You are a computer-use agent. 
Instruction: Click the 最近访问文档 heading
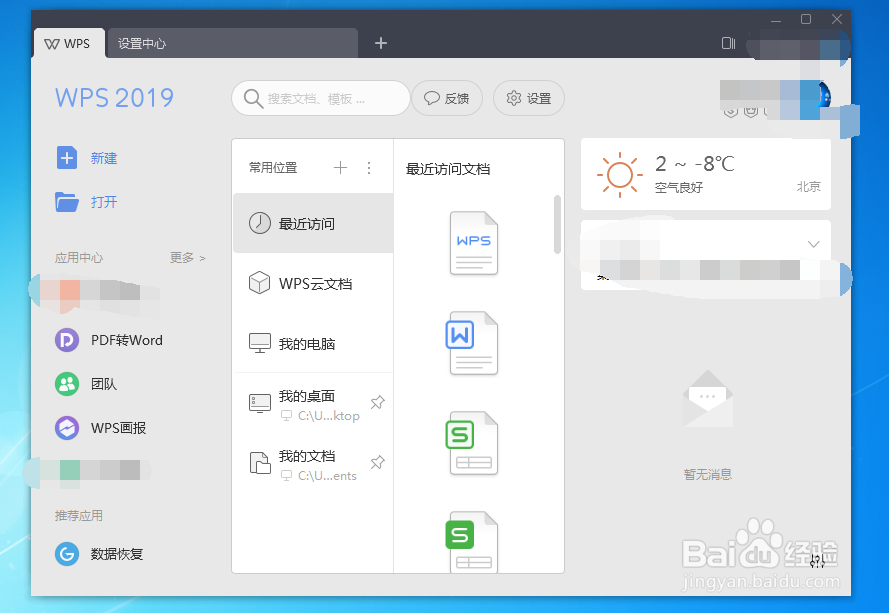pos(448,169)
